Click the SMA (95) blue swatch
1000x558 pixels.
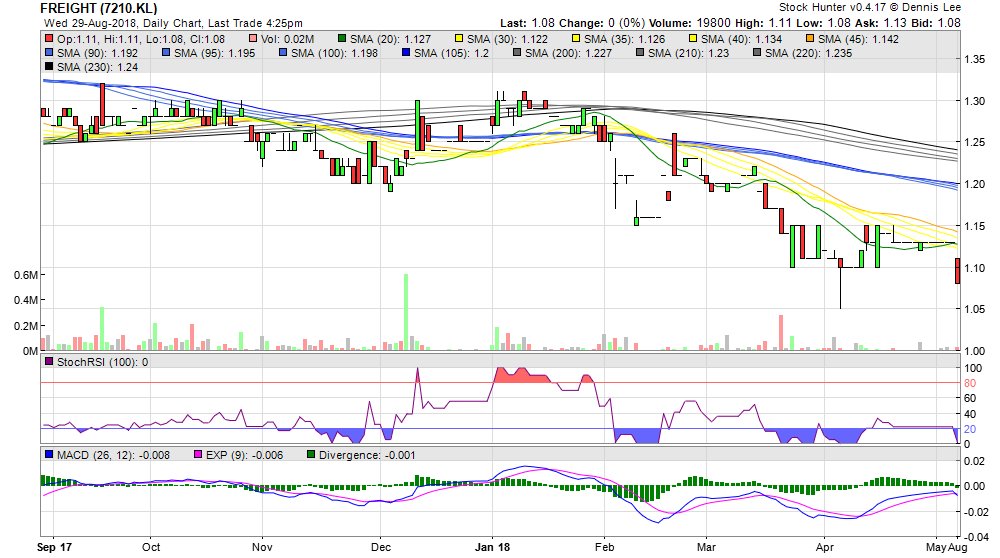166,53
